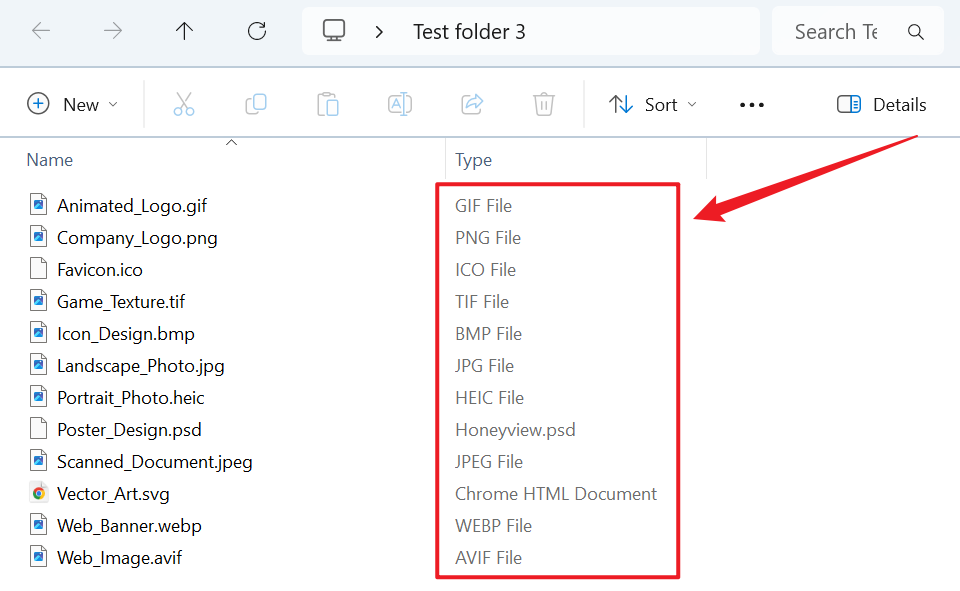Image resolution: width=960 pixels, height=591 pixels.
Task: Click the PNG File type cell
Action: (x=488, y=238)
